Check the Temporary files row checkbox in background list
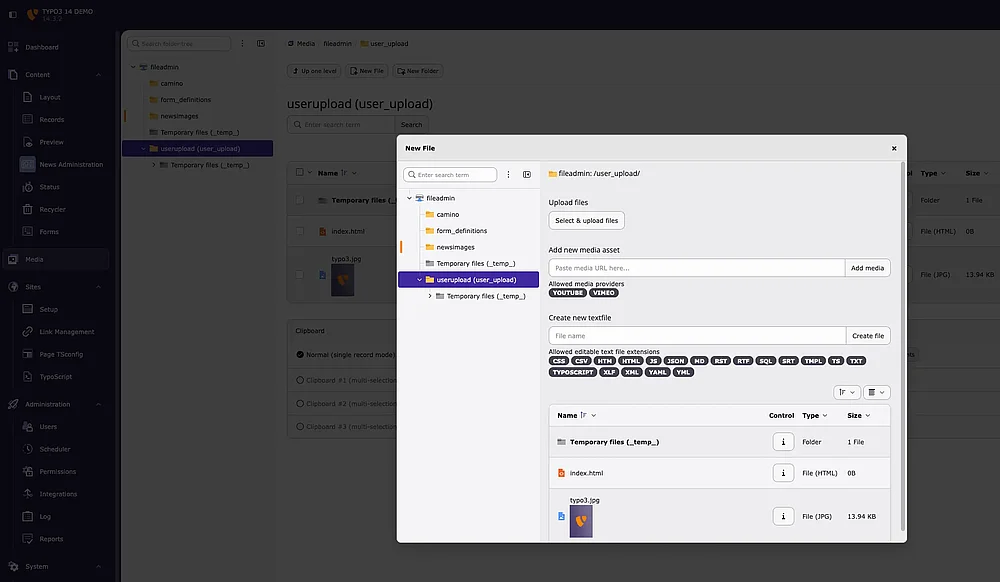The width and height of the screenshot is (1000, 582). click(x=300, y=200)
